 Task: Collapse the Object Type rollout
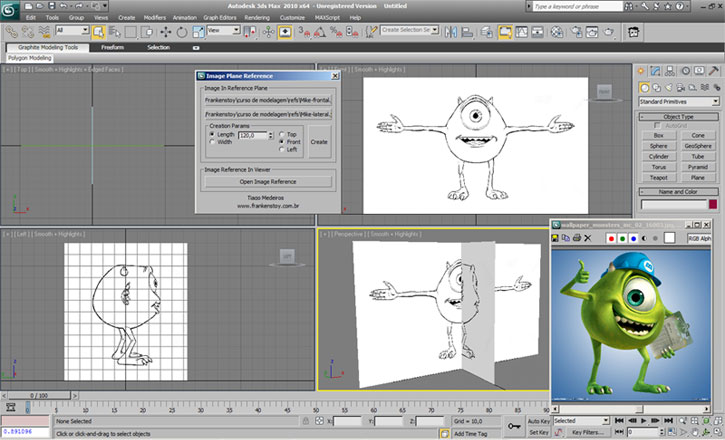tap(679, 116)
